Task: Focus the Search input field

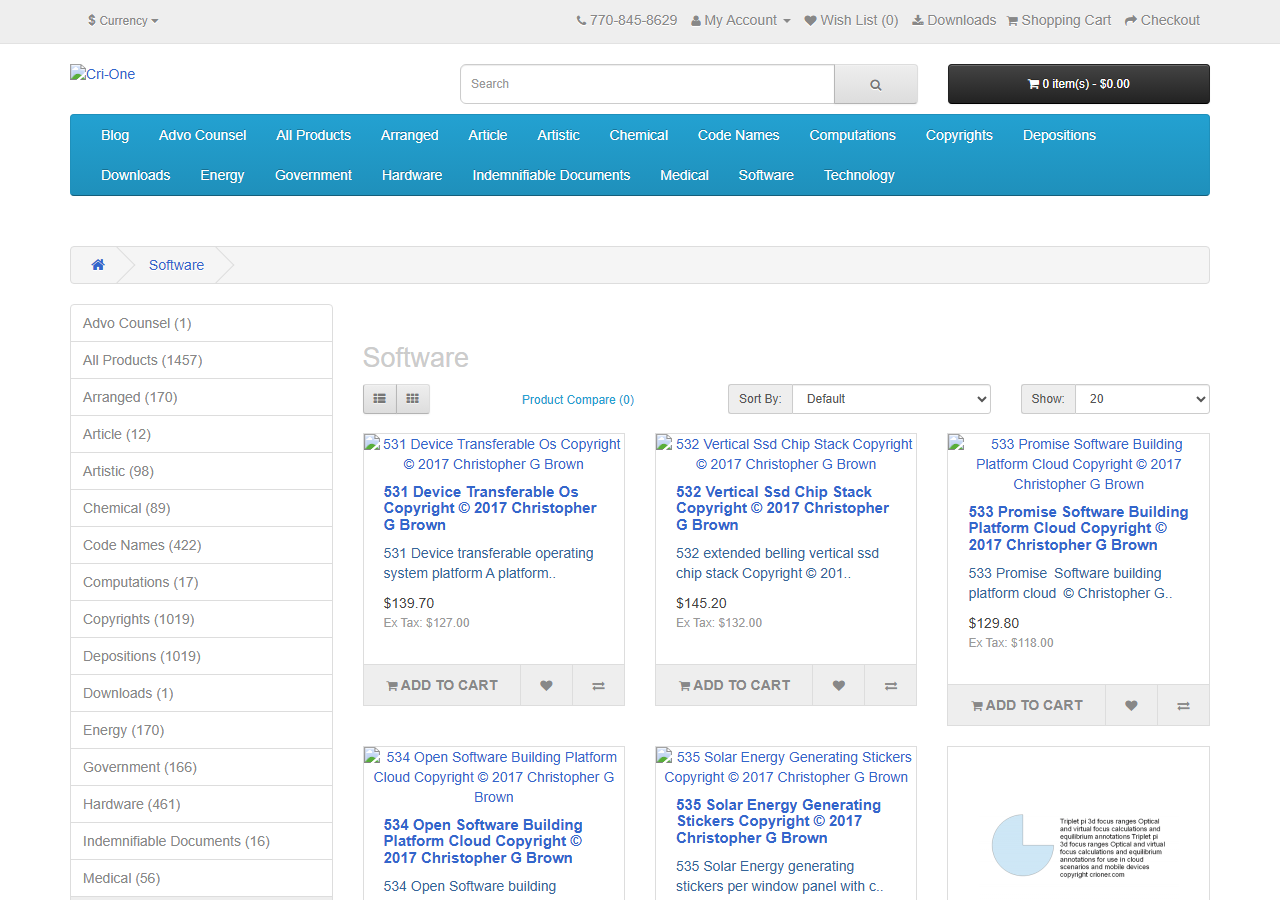Action: pyautogui.click(x=647, y=84)
